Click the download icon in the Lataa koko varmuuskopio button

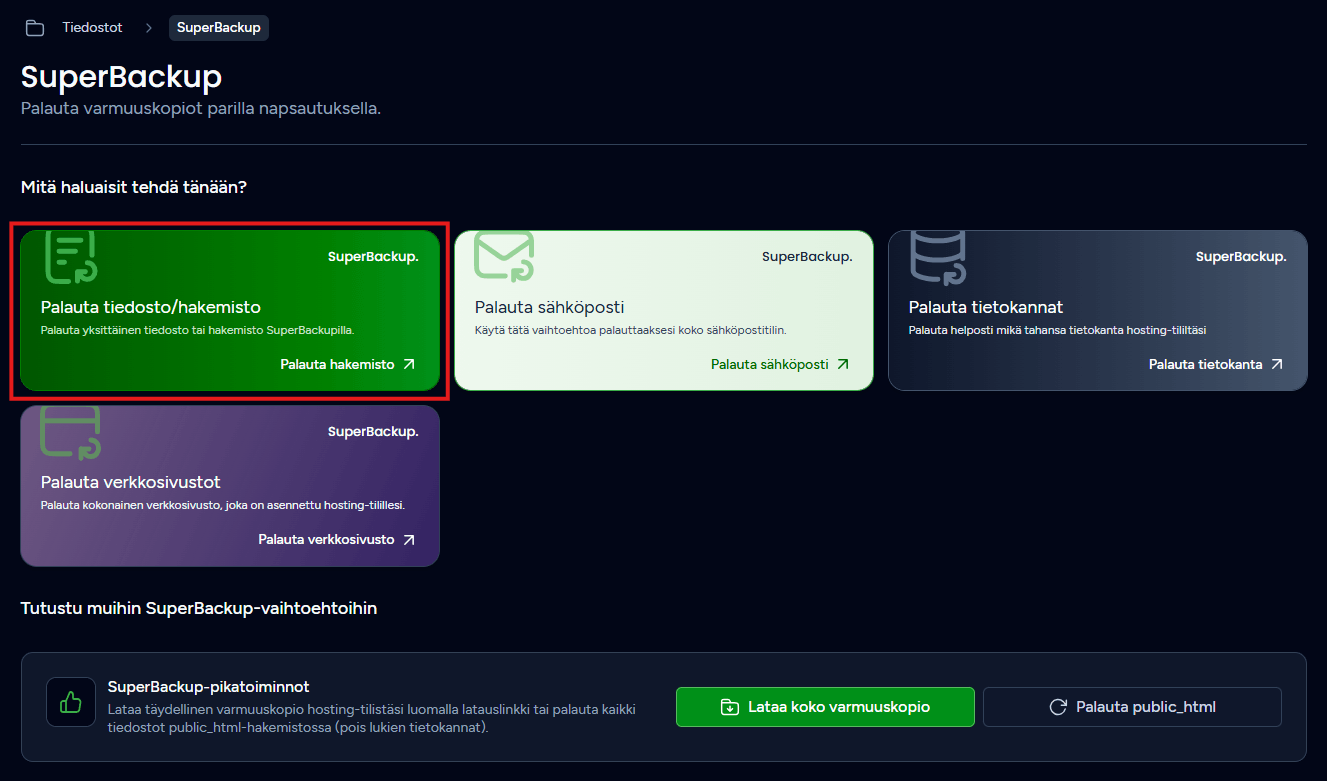730,707
